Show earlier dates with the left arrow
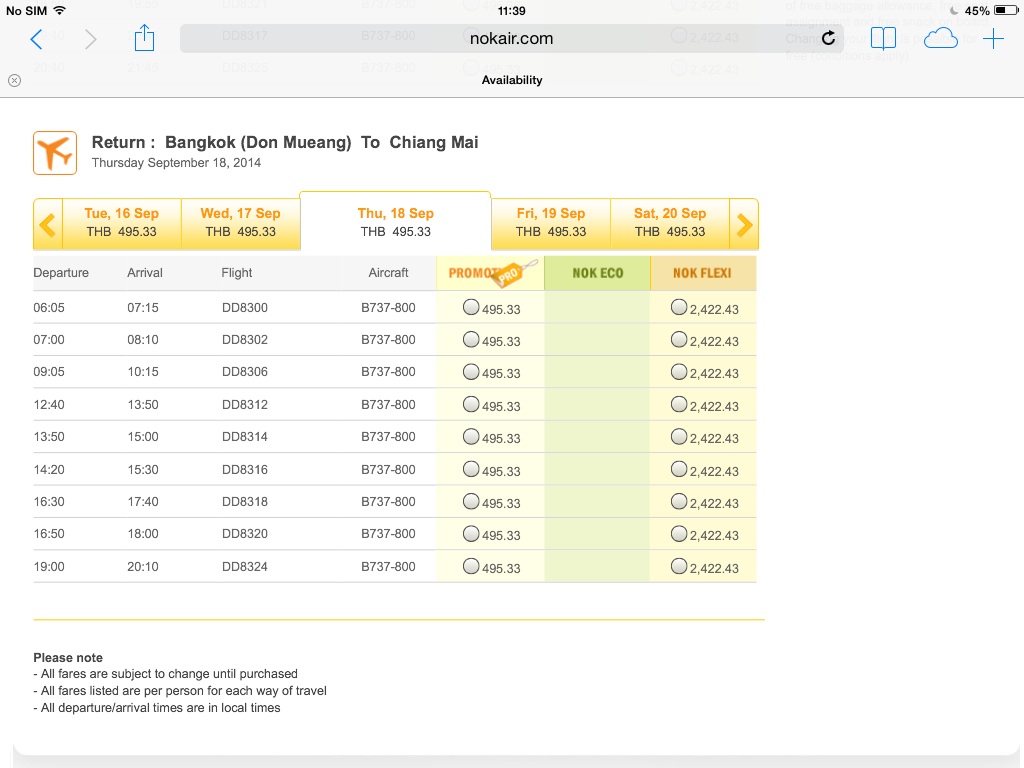The height and width of the screenshot is (768, 1024). tap(48, 225)
